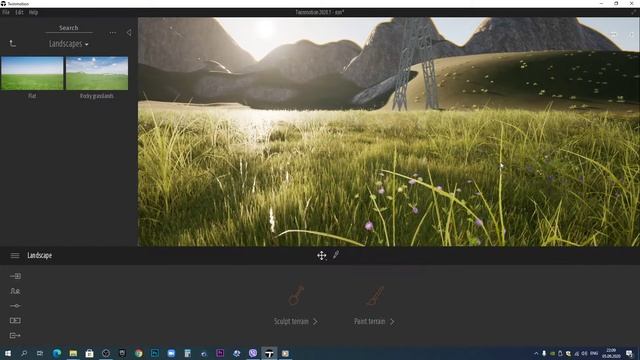This screenshot has width=640, height=360.
Task: Open Microsoft Store from the taskbar
Action: (89, 353)
